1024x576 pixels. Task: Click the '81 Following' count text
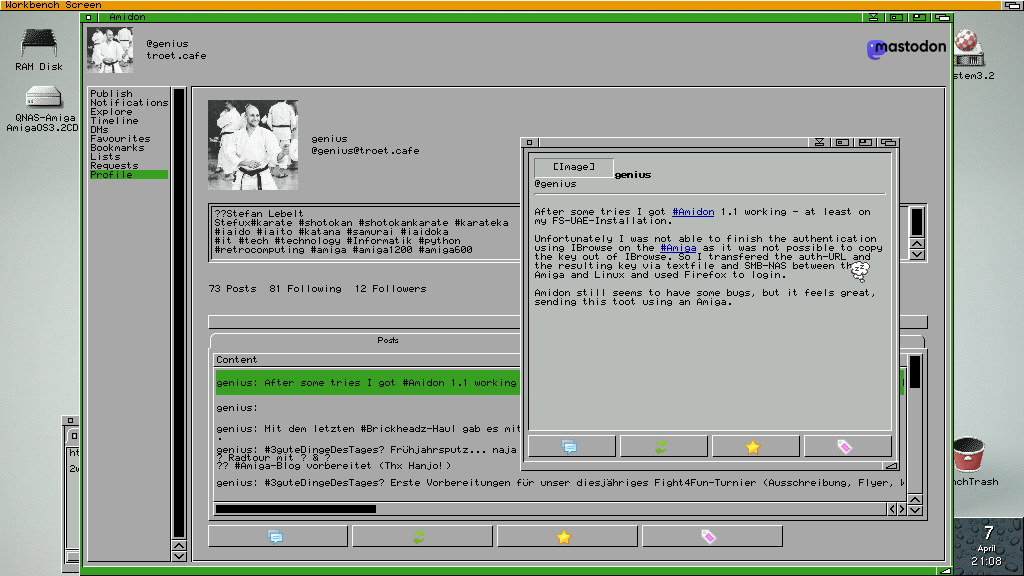[305, 289]
